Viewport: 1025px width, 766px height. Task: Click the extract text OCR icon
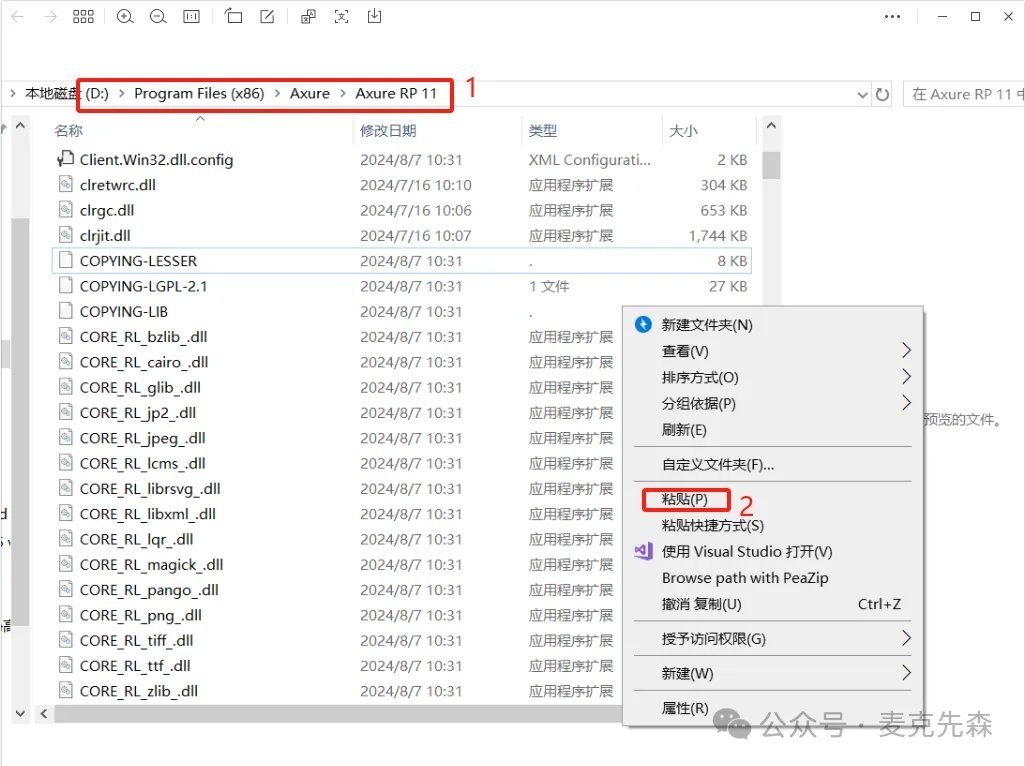(x=341, y=16)
